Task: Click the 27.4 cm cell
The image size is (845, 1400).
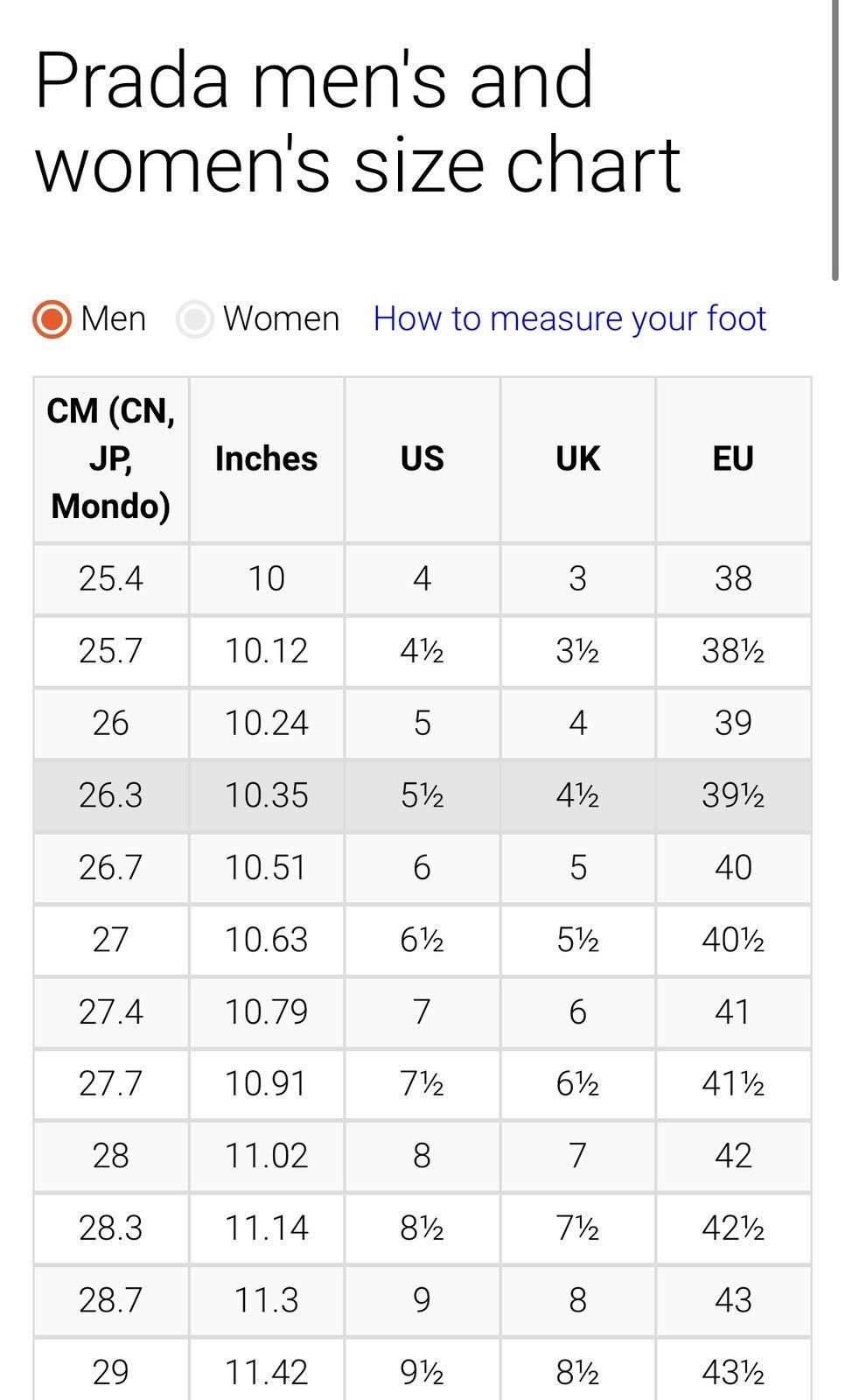Action: click(111, 1012)
